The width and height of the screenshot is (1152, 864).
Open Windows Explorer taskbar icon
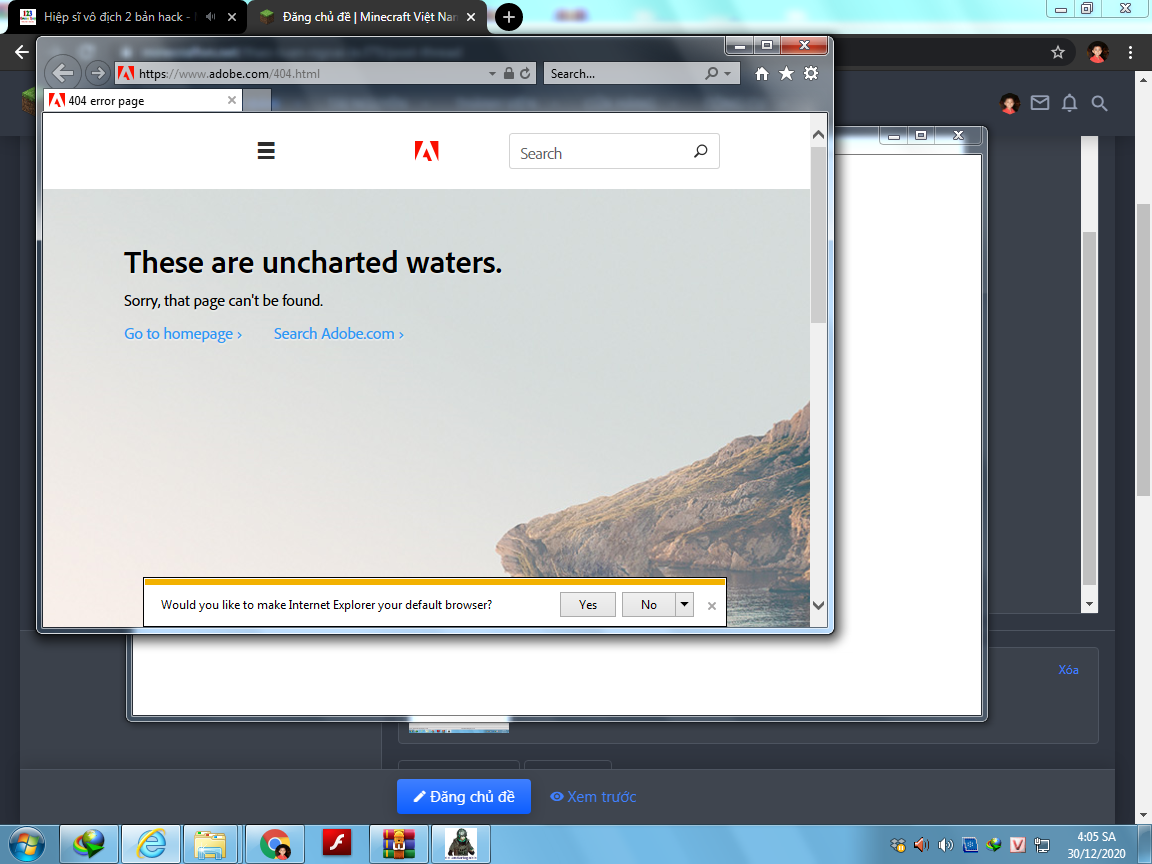[210, 844]
